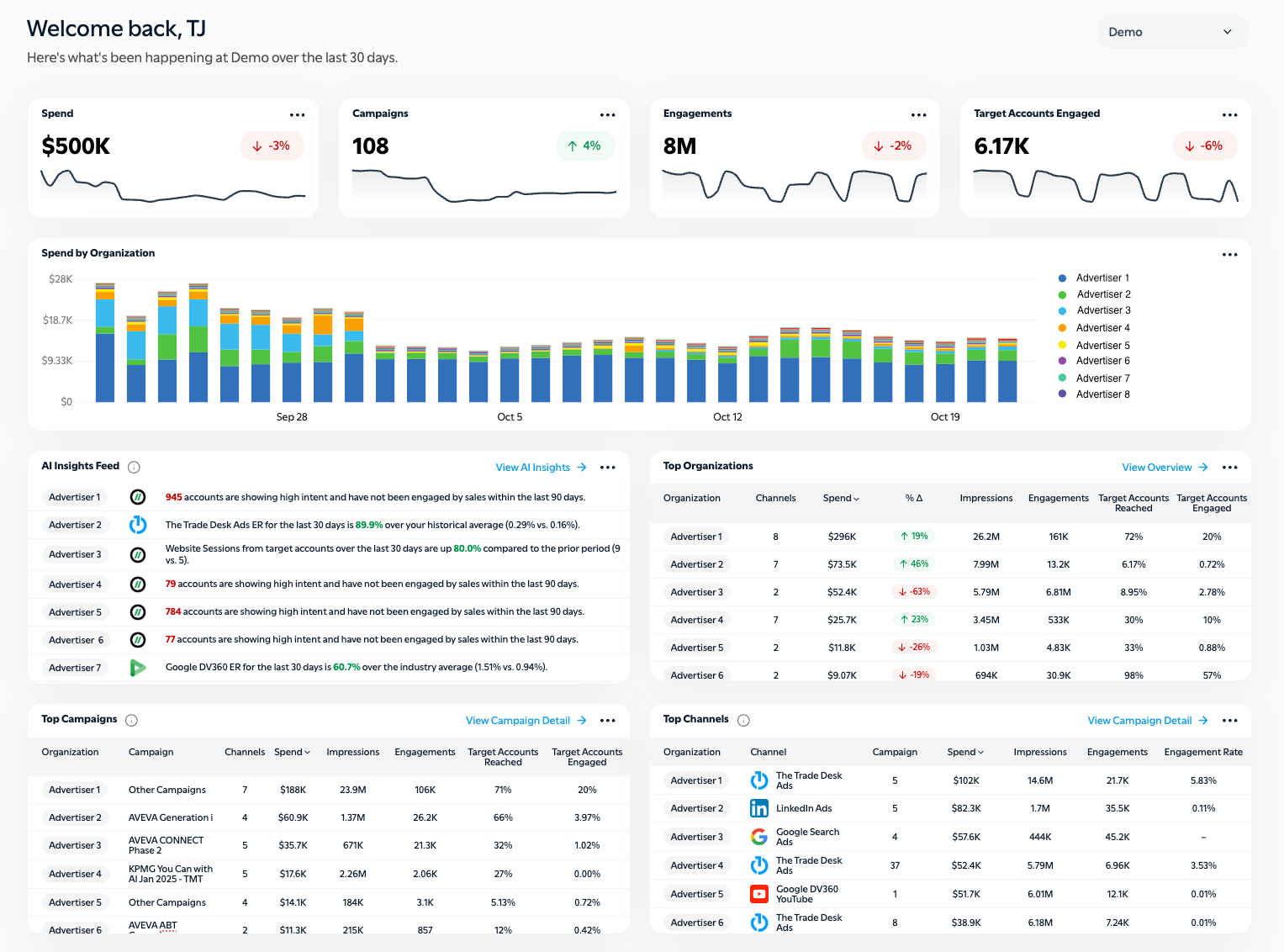
Task: Sort Top Organizations by Spend column
Action: point(840,498)
